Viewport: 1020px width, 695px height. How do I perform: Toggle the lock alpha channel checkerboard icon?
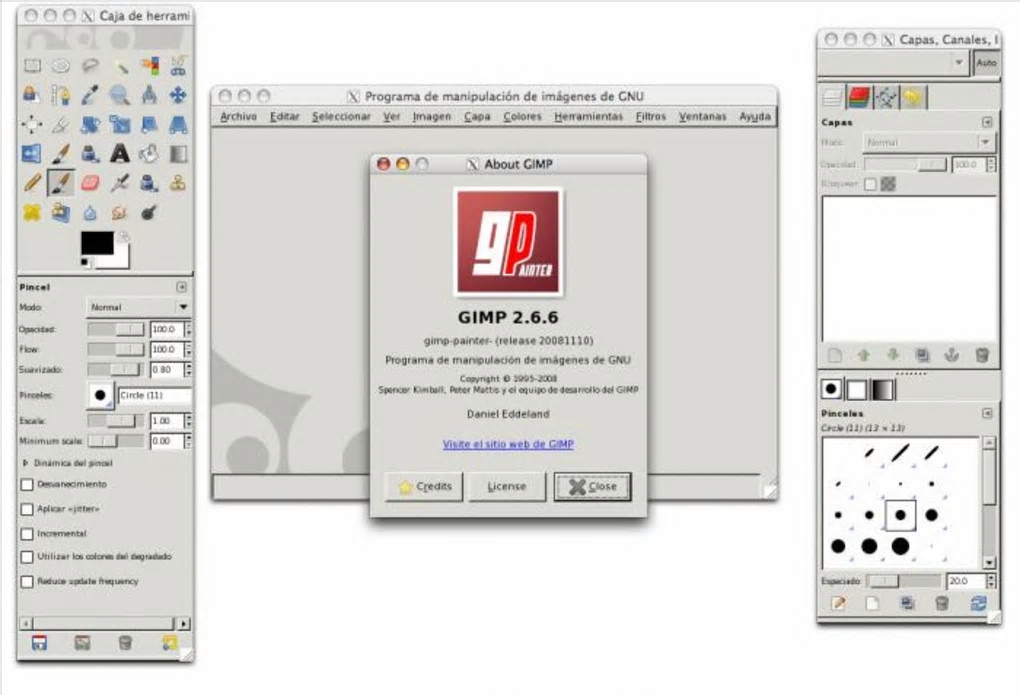pyautogui.click(x=888, y=184)
